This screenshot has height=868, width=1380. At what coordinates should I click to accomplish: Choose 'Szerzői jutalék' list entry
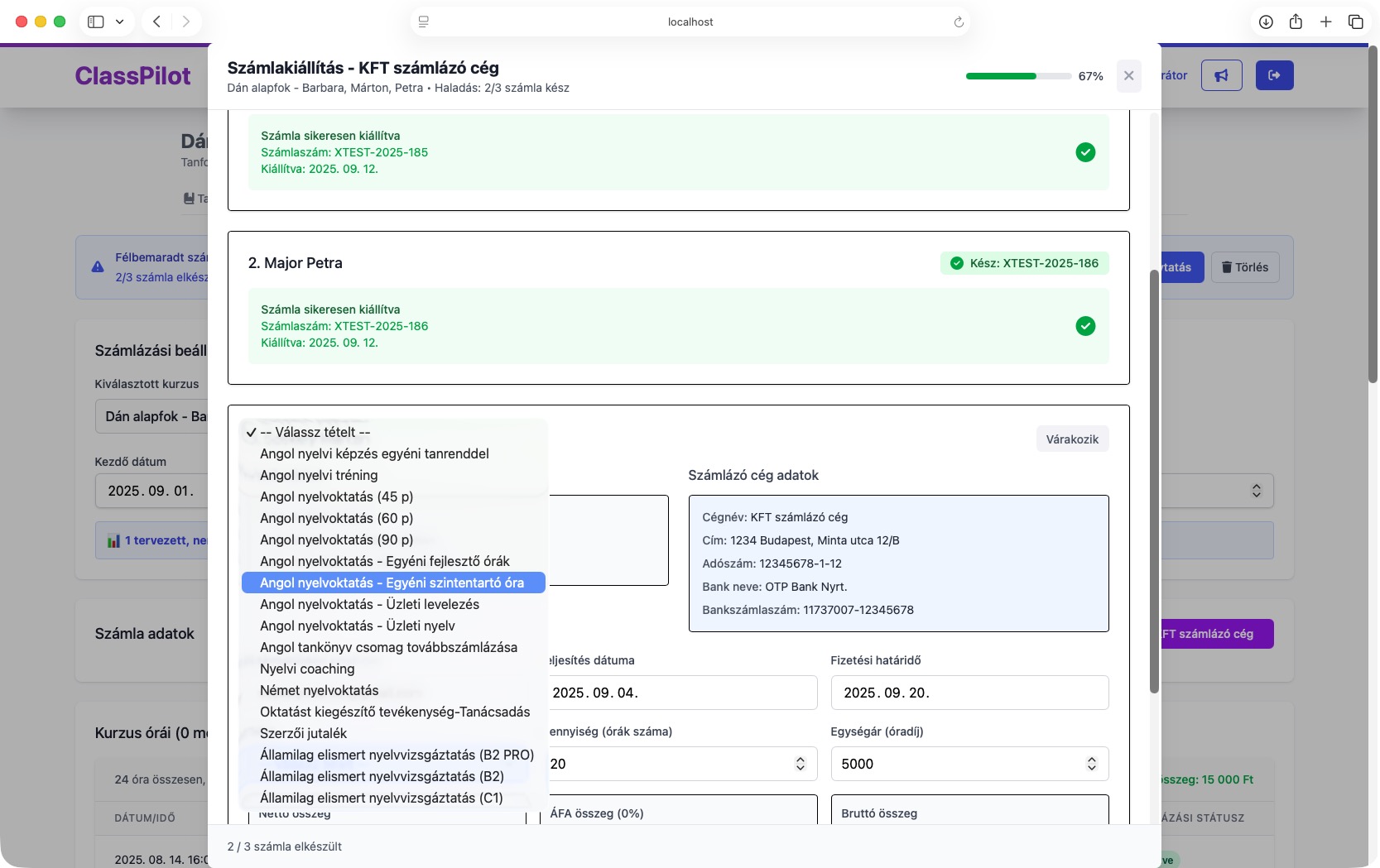(x=303, y=733)
